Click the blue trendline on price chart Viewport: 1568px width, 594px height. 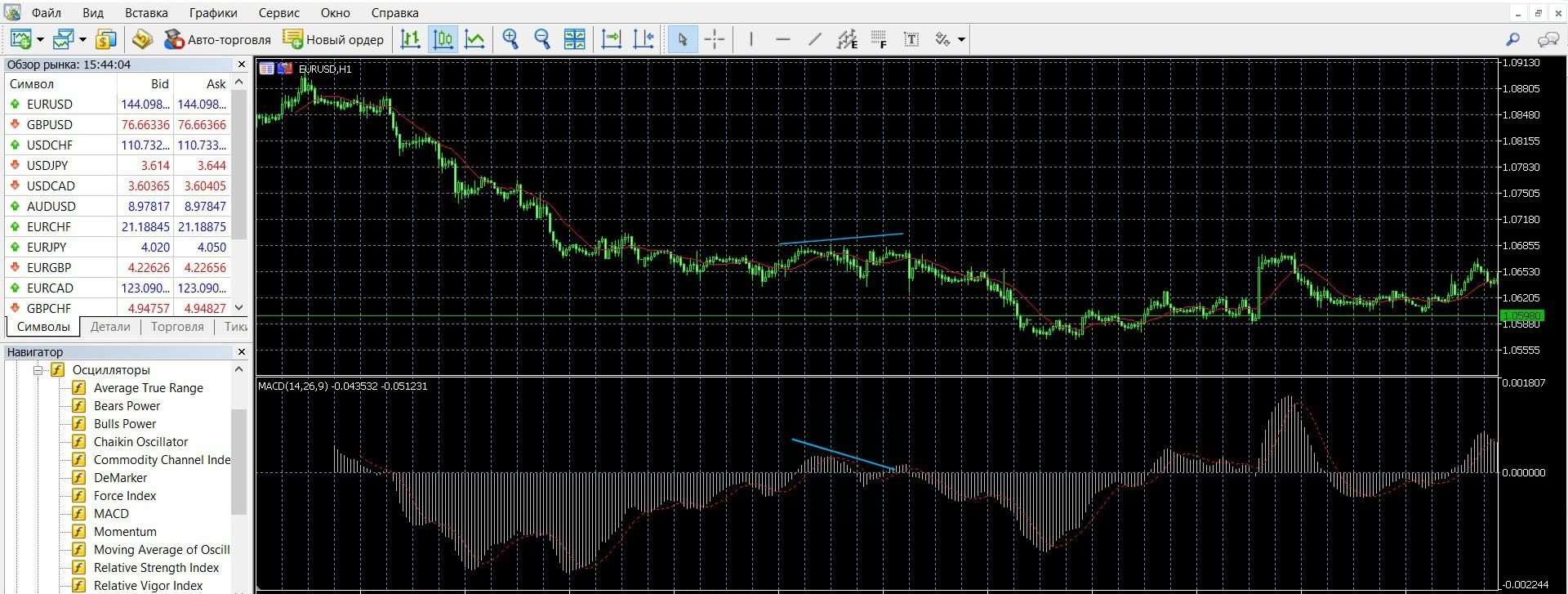841,239
